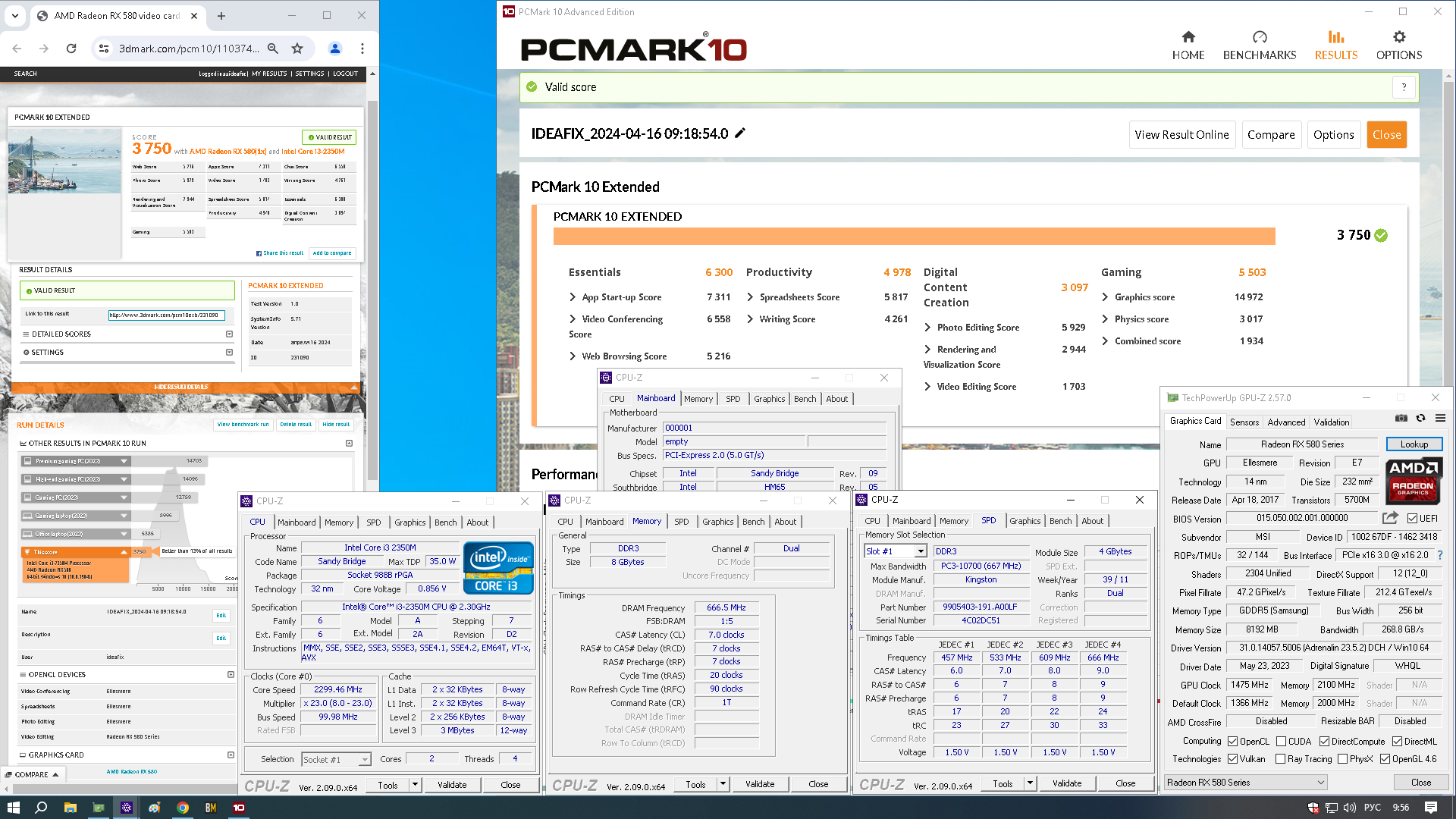The height and width of the screenshot is (819, 1456).
Task: Expand Spreadsheets Score details
Action: point(750,297)
